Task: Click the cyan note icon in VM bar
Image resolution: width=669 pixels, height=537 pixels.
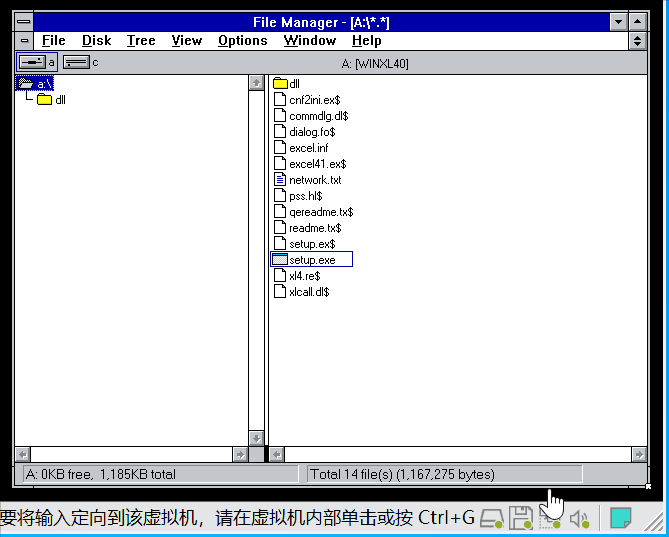Action: pos(621,518)
